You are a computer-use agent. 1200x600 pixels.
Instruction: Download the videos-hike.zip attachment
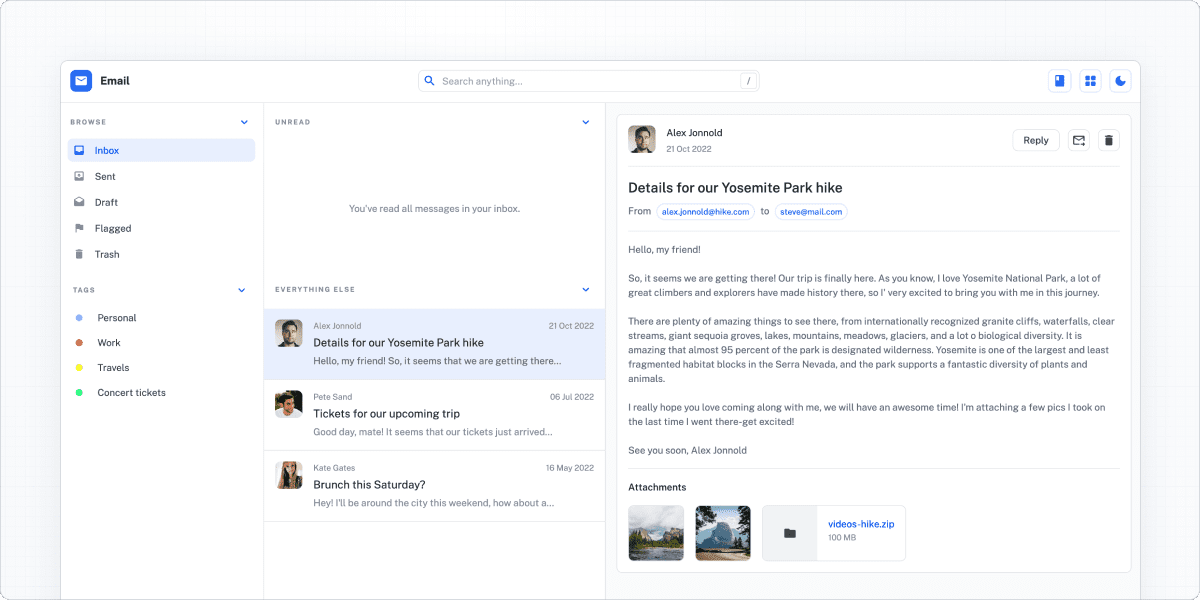(860, 525)
